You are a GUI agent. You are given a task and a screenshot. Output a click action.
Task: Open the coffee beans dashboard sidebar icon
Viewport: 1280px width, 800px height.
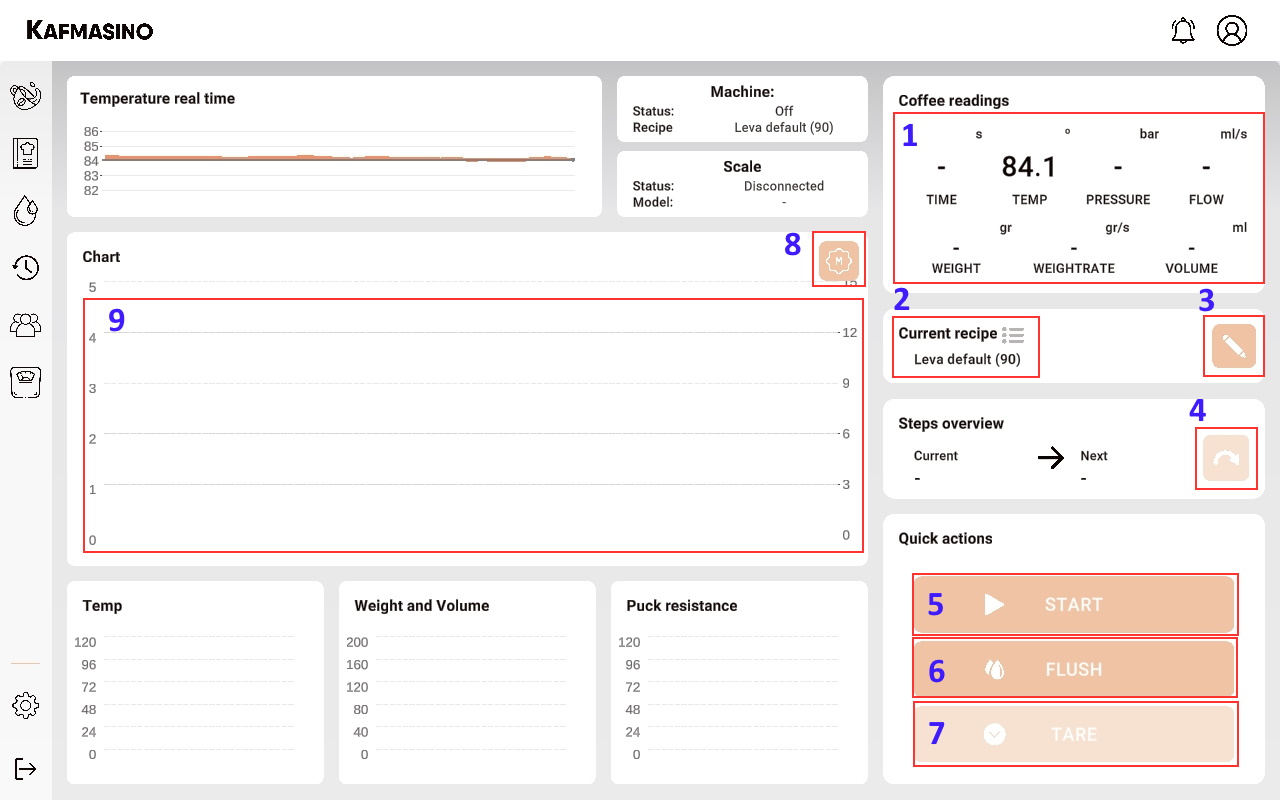coord(26,96)
